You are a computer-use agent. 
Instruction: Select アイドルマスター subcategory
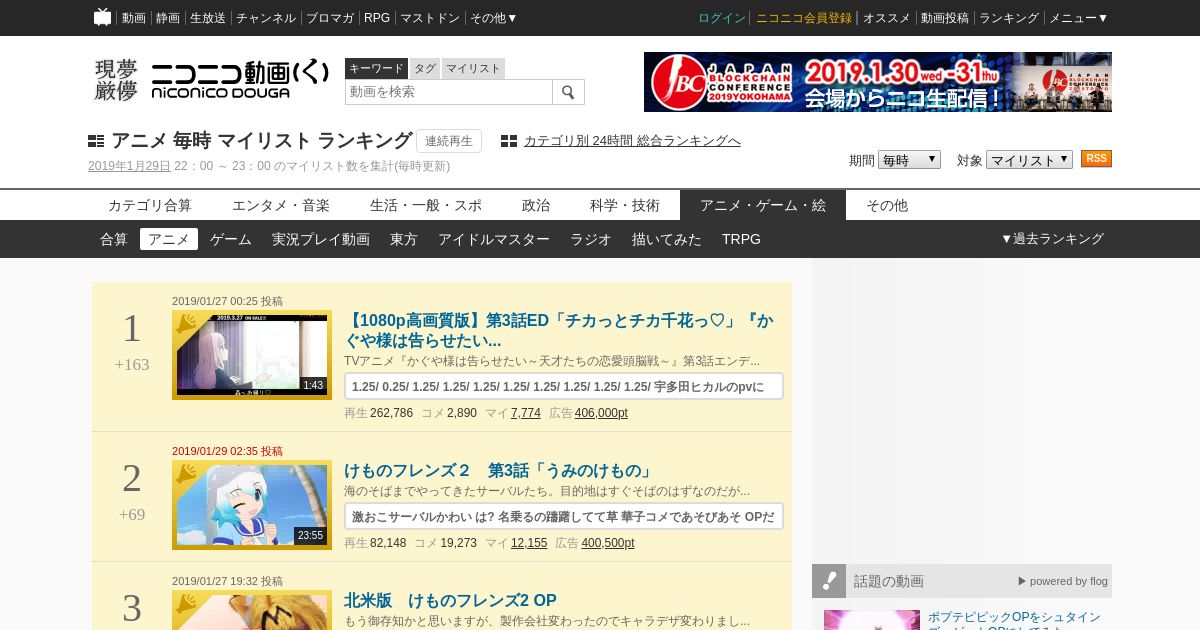[x=494, y=239]
